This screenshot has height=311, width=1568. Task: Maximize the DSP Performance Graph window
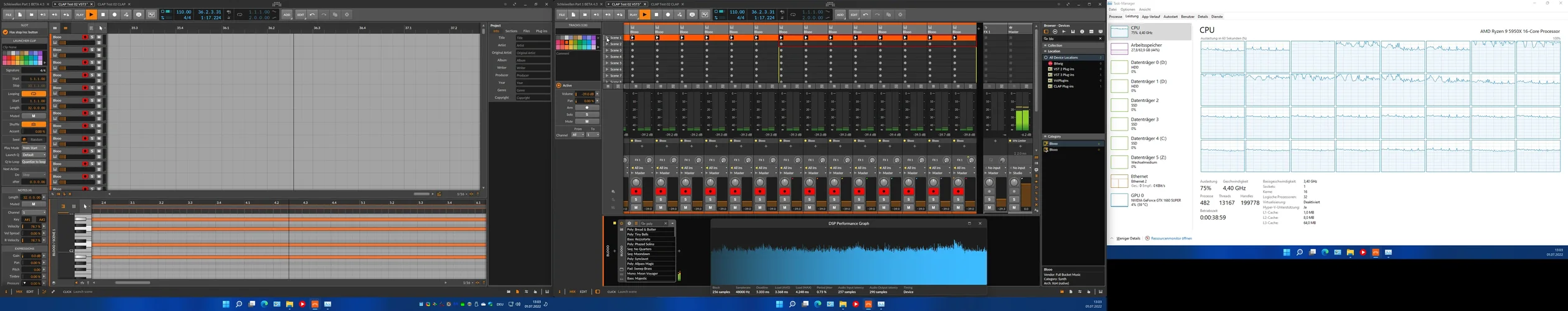point(969,223)
